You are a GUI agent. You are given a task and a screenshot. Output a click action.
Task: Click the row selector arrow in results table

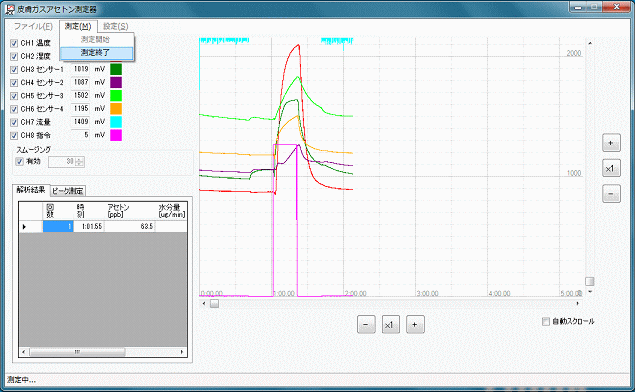(24, 226)
